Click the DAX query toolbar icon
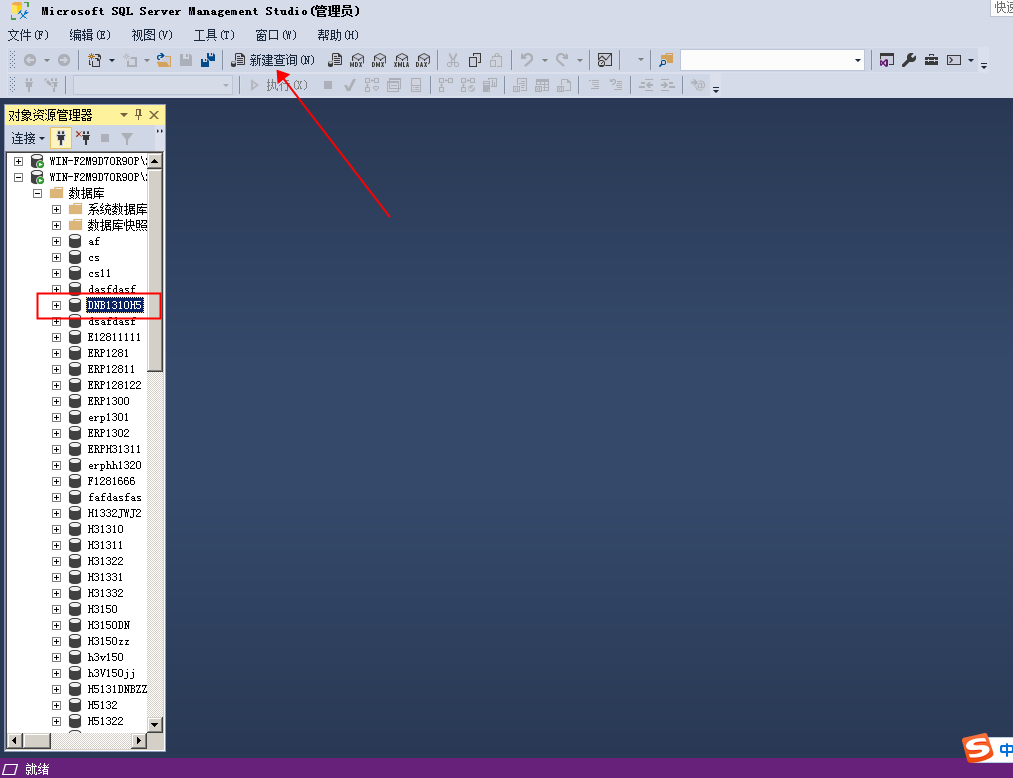Viewport: 1013px width, 778px height. pos(423,61)
